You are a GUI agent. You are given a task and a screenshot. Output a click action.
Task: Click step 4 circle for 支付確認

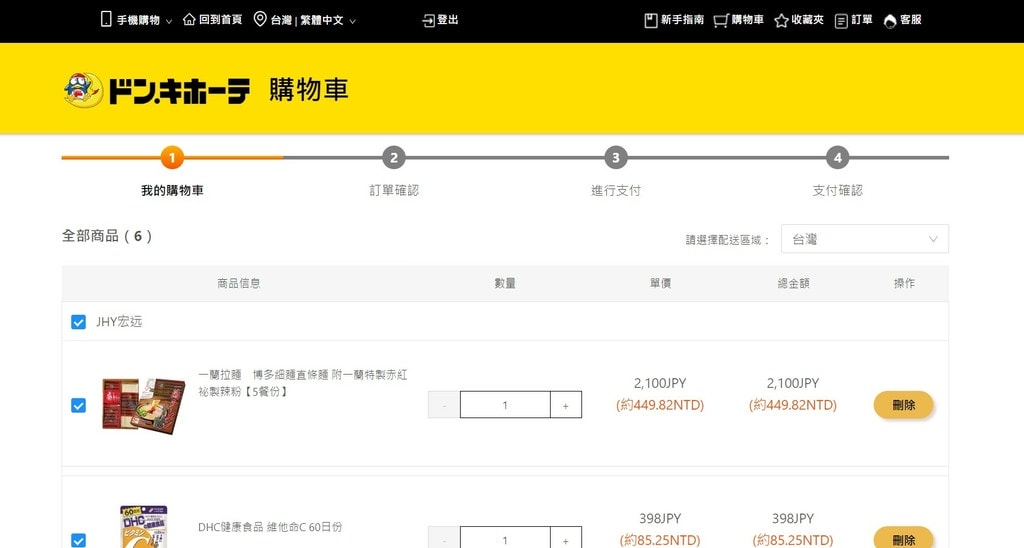[x=838, y=157]
